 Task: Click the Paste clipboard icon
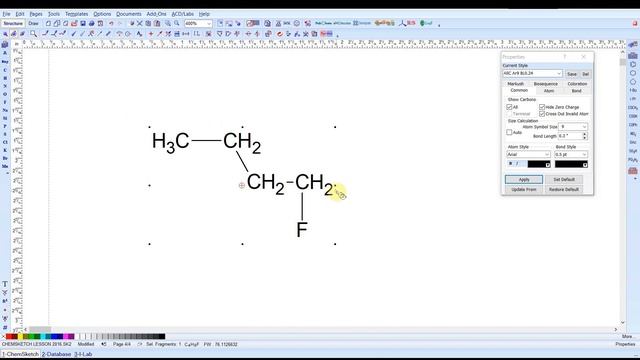coord(157,24)
